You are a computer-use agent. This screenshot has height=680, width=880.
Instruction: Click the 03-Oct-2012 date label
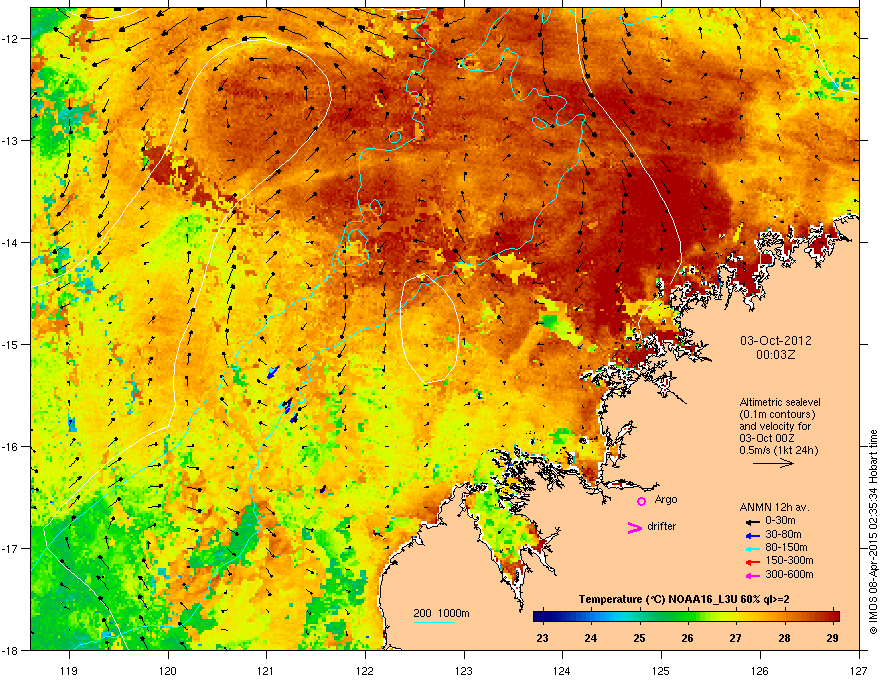tap(775, 340)
